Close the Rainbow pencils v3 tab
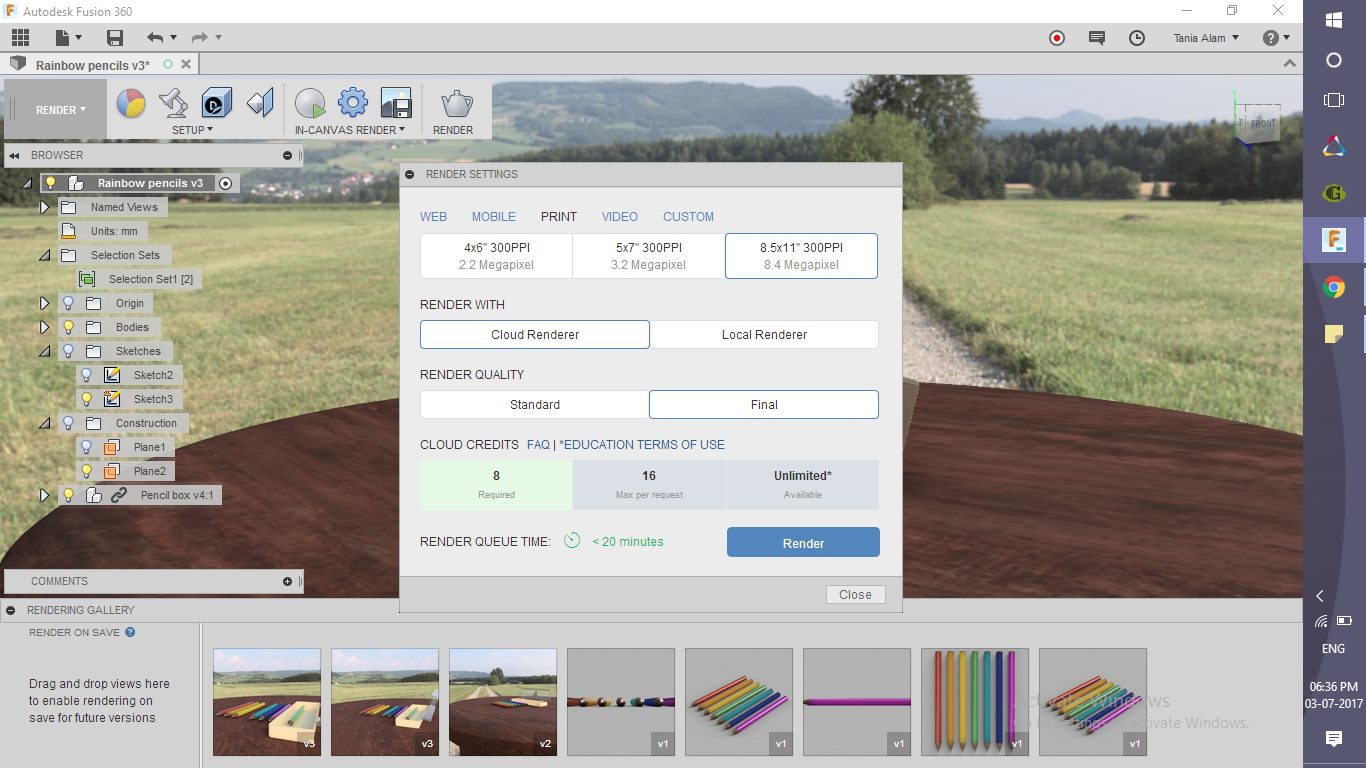This screenshot has height=768, width=1366. 186,64
